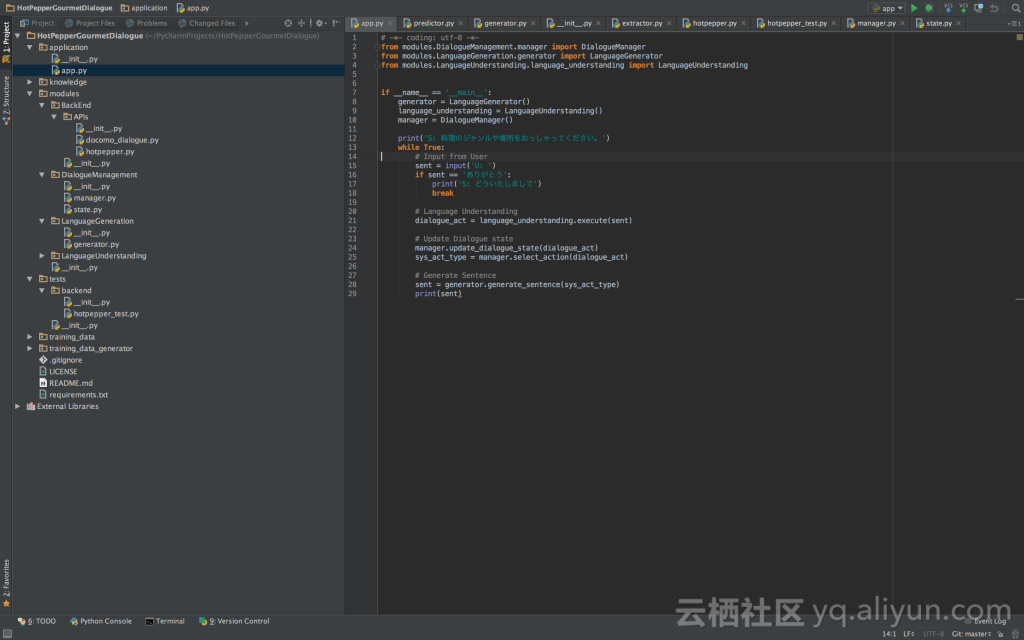Click the VCS commit changes icon
Screen dimensions: 1024x640
tap(963, 8)
